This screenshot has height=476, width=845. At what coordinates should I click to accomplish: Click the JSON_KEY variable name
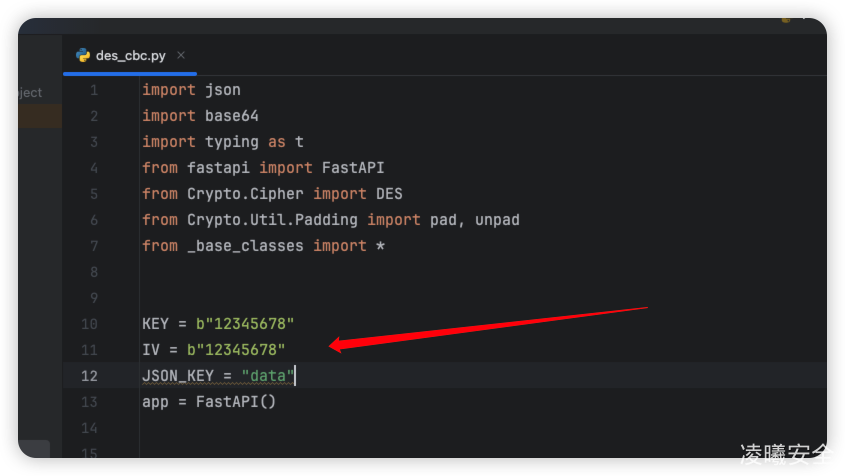tap(178, 376)
